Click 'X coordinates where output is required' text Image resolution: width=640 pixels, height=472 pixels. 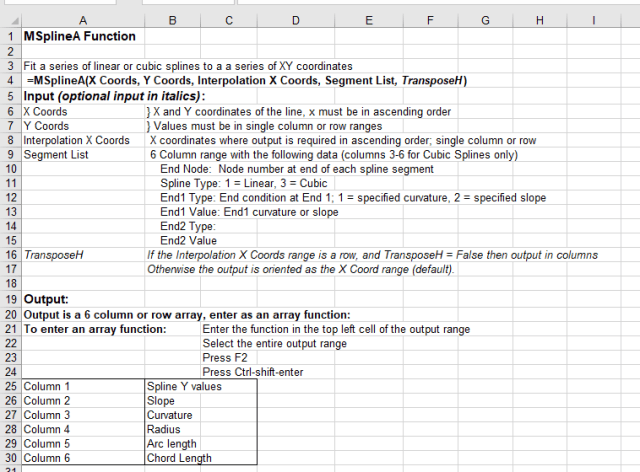343,140
